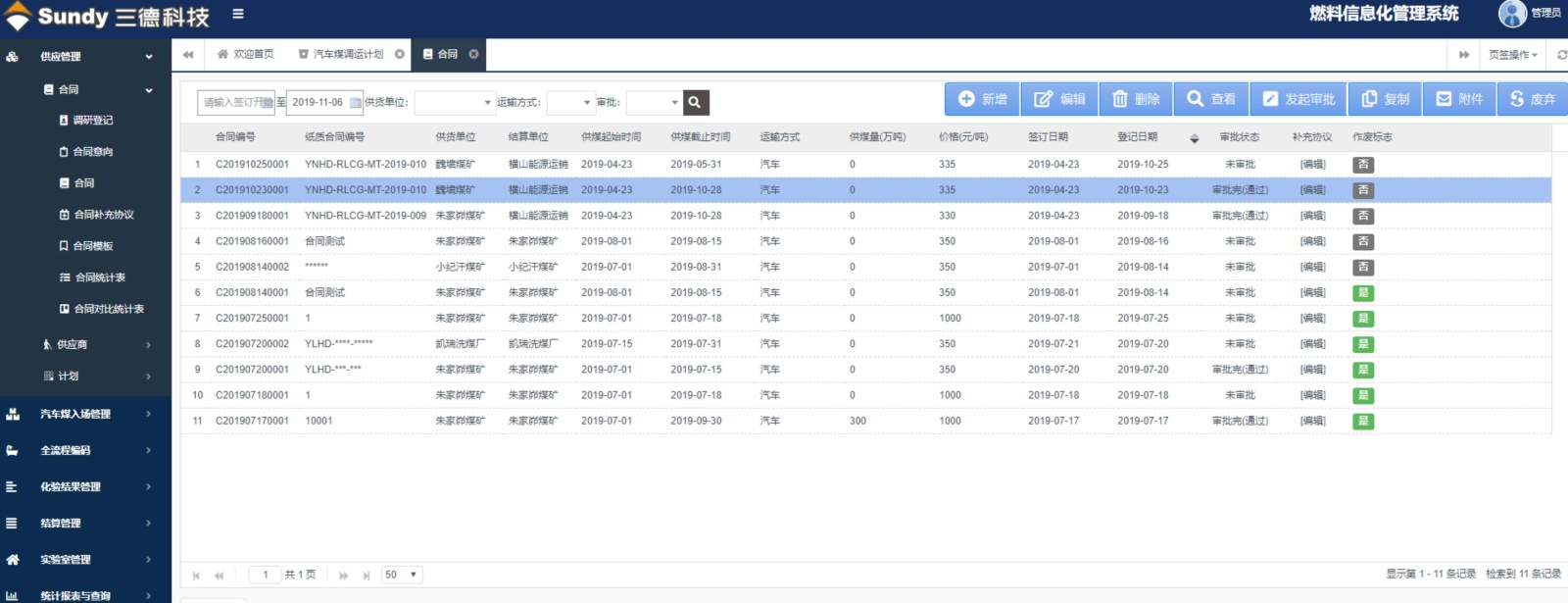Viewport: 1568px width, 603px height.
Task: Click the 查看 view magnifier button
Action: click(1210, 99)
